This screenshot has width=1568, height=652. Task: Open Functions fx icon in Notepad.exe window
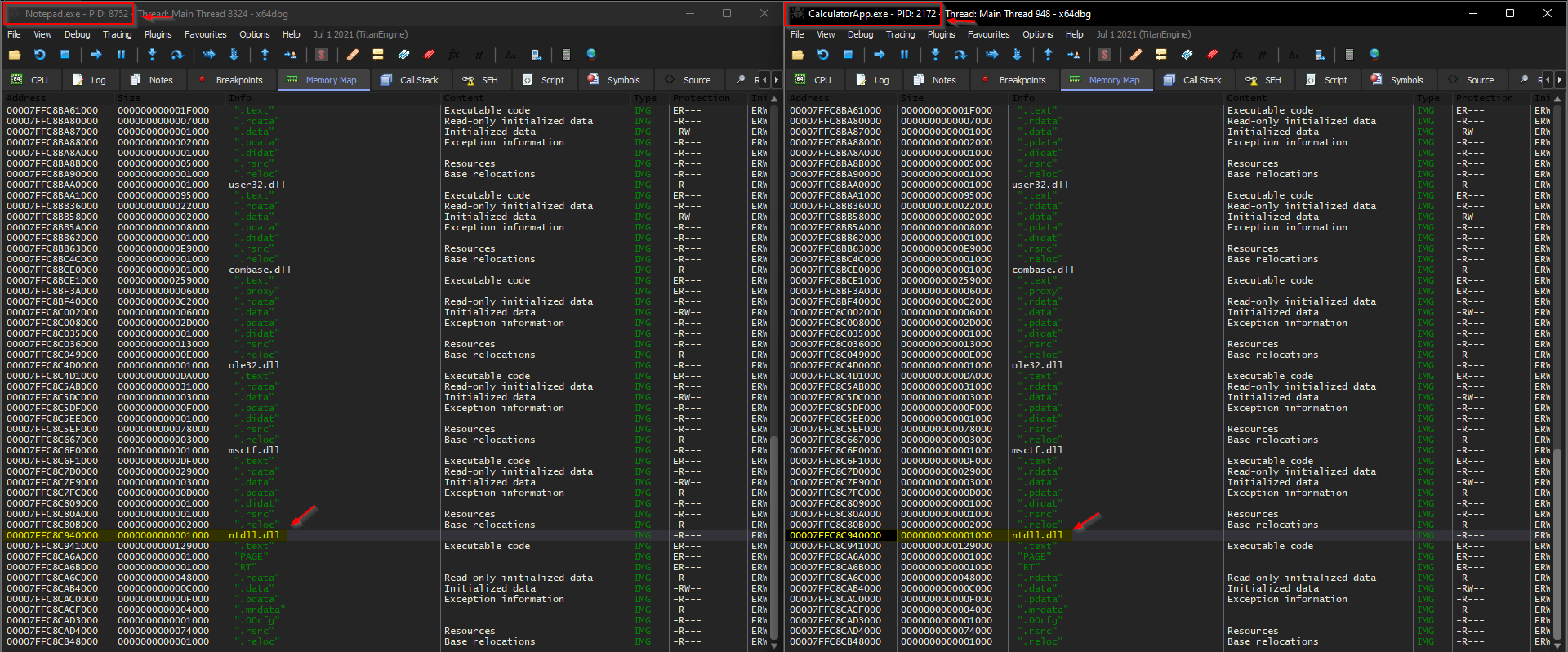[x=453, y=55]
